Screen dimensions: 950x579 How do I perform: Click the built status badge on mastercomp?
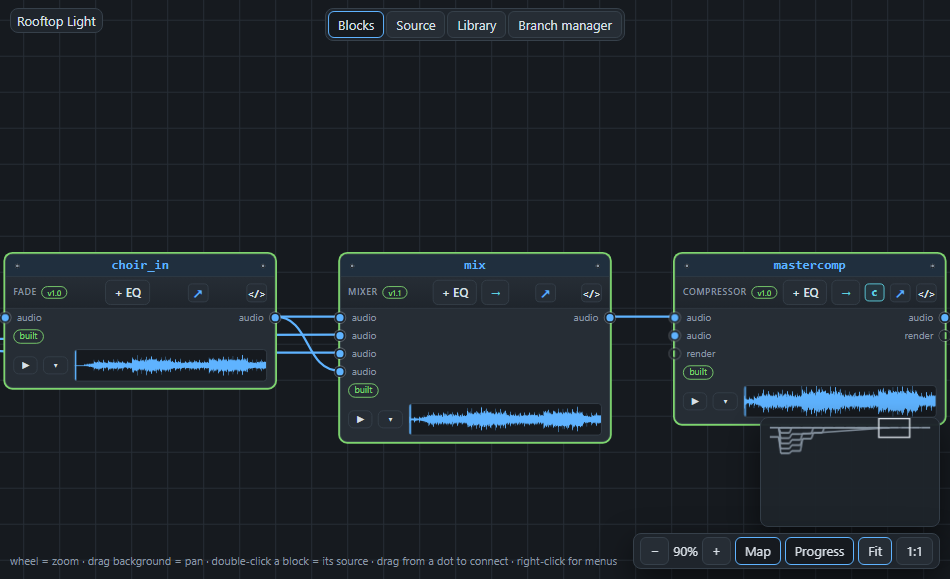click(x=698, y=372)
